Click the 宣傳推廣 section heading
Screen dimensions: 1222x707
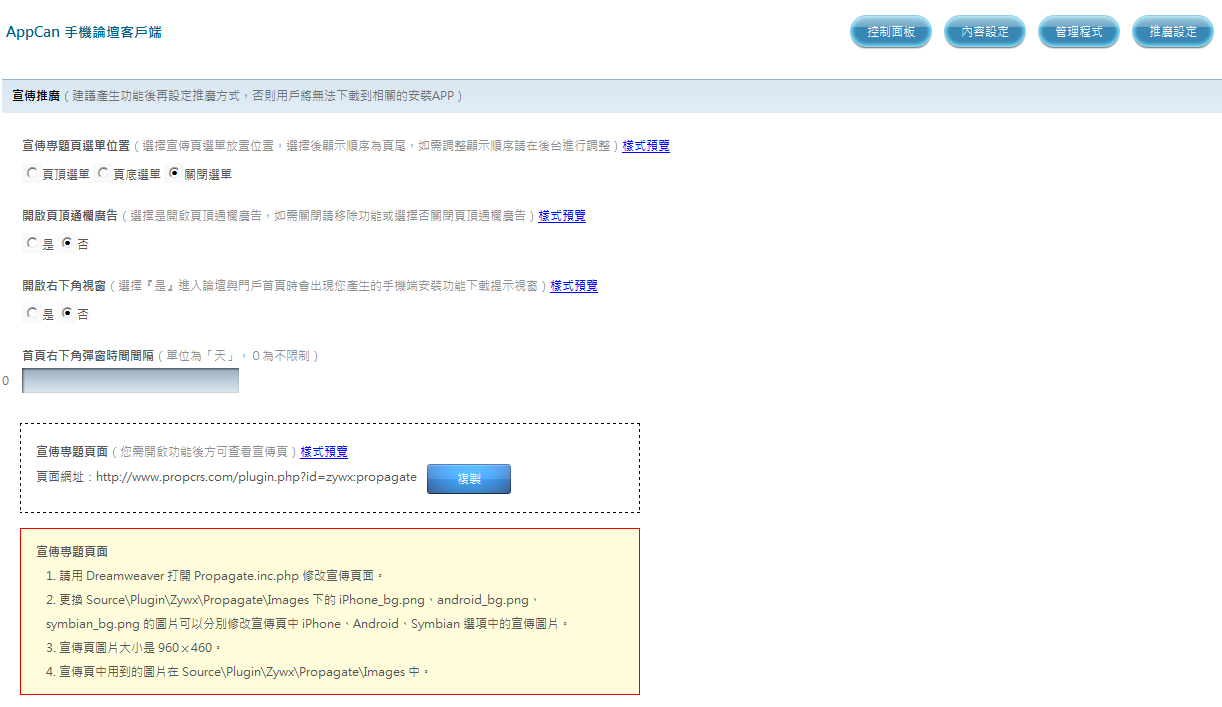coord(35,96)
